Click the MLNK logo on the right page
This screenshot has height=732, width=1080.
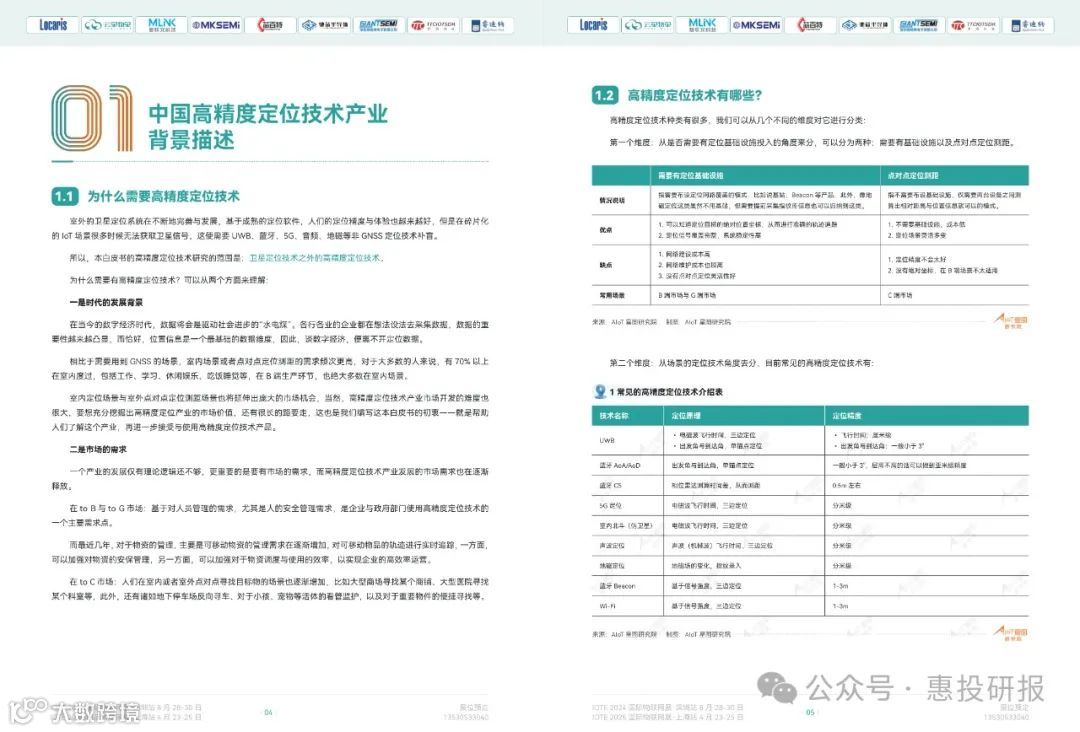[x=702, y=25]
